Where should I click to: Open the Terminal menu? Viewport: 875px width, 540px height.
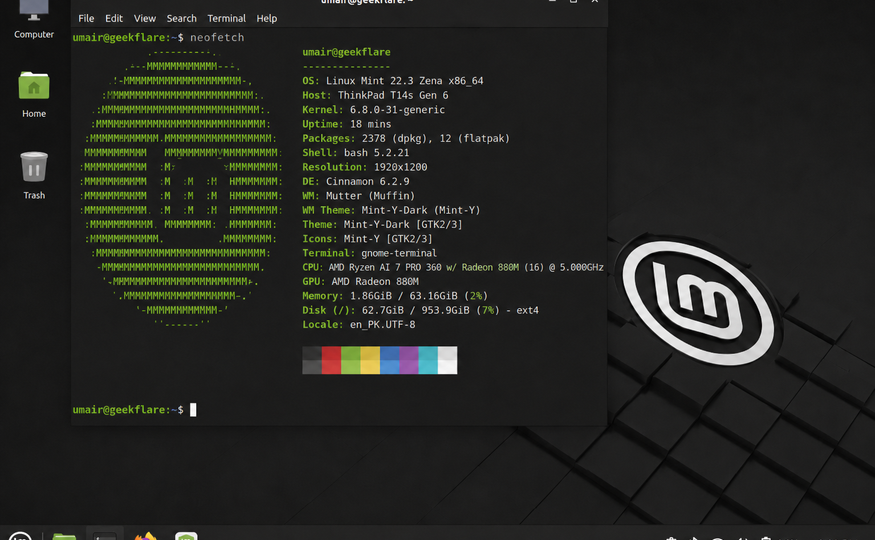click(x=226, y=18)
